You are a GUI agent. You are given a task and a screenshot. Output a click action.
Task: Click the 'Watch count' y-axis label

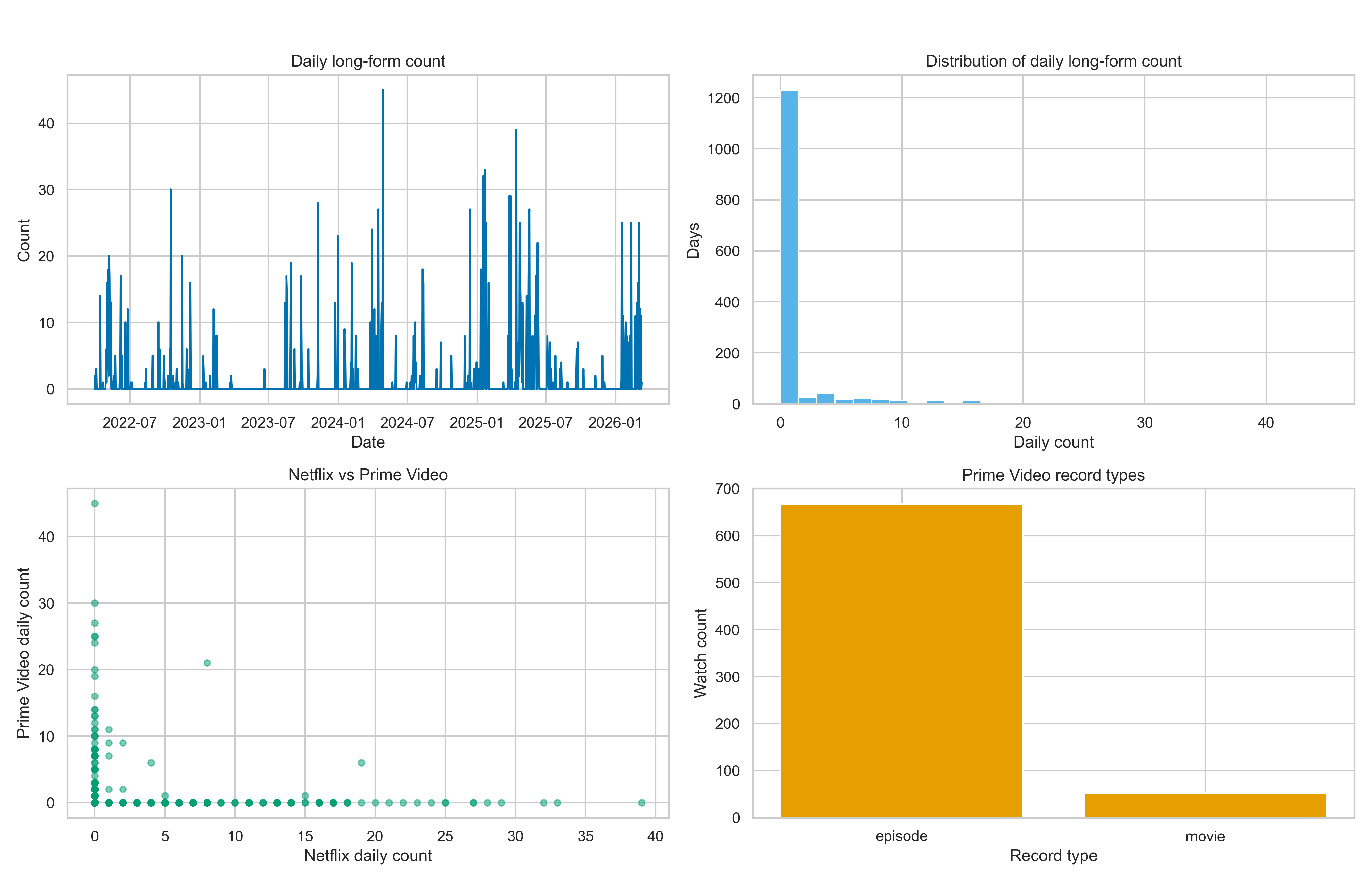pyautogui.click(x=701, y=653)
